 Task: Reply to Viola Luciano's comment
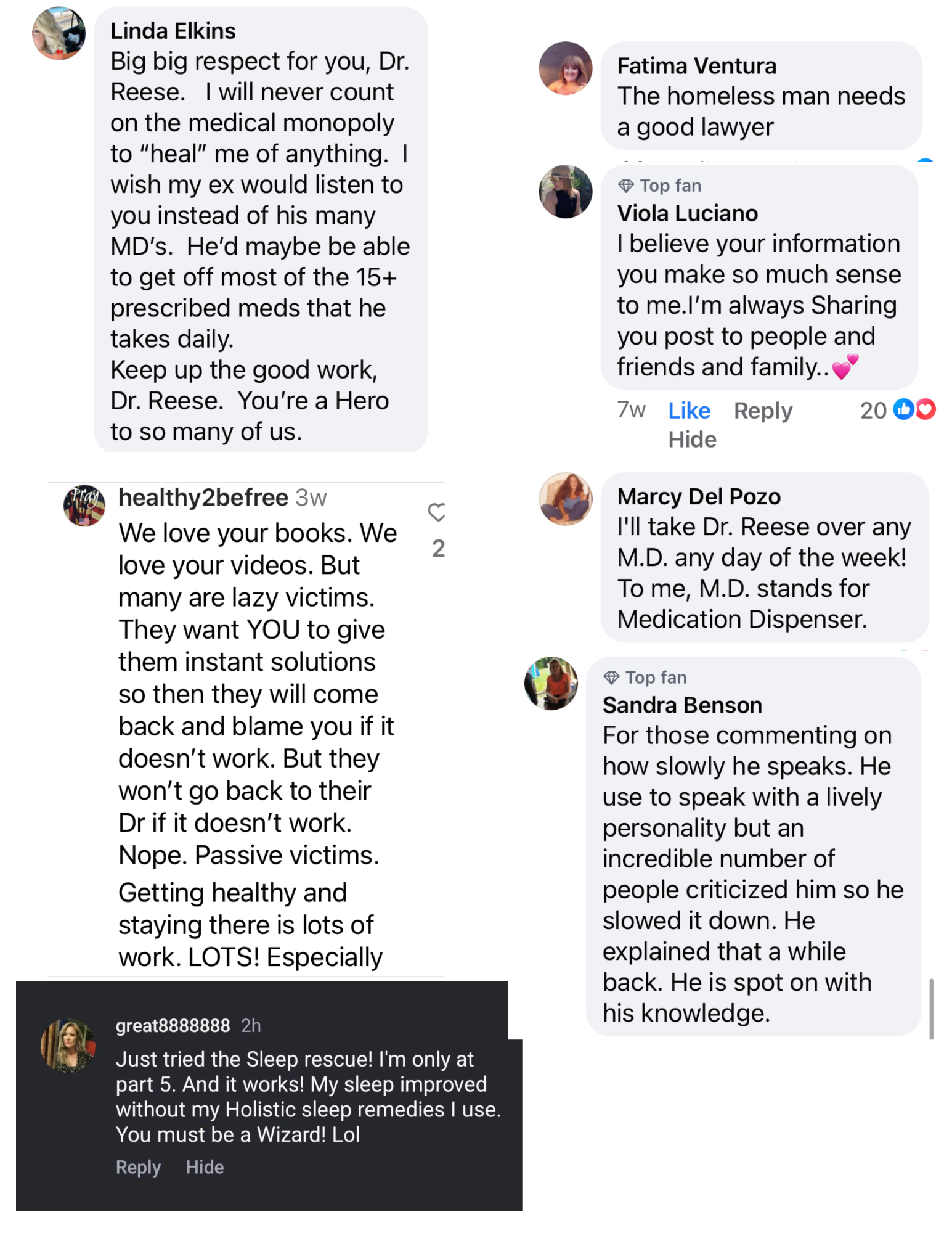(x=763, y=411)
